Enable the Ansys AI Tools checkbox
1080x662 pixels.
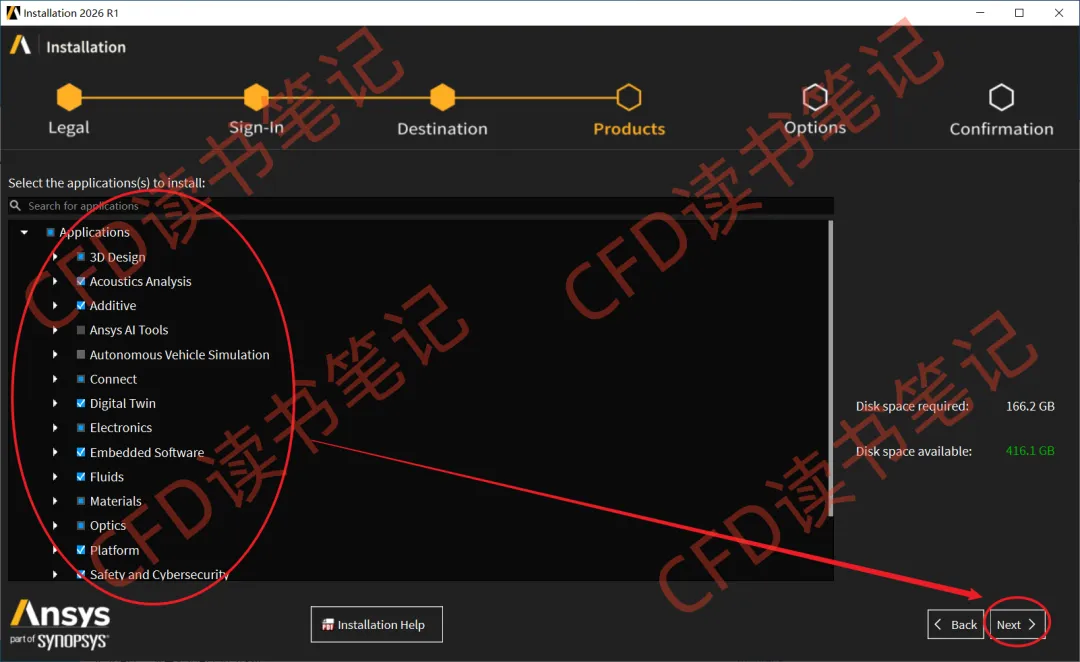tap(81, 330)
